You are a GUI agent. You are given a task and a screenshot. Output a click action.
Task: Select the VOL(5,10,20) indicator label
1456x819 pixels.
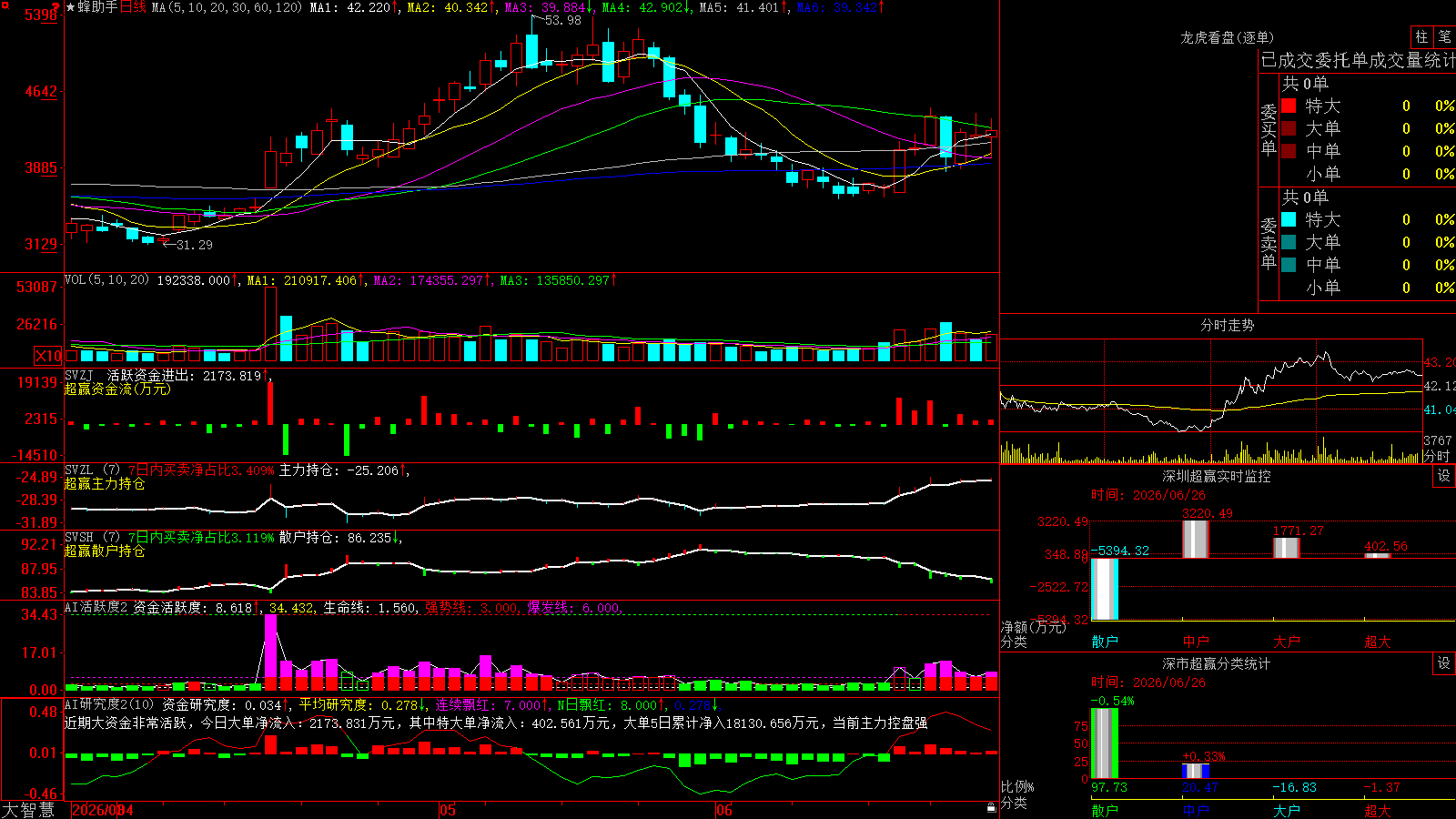click(106, 280)
